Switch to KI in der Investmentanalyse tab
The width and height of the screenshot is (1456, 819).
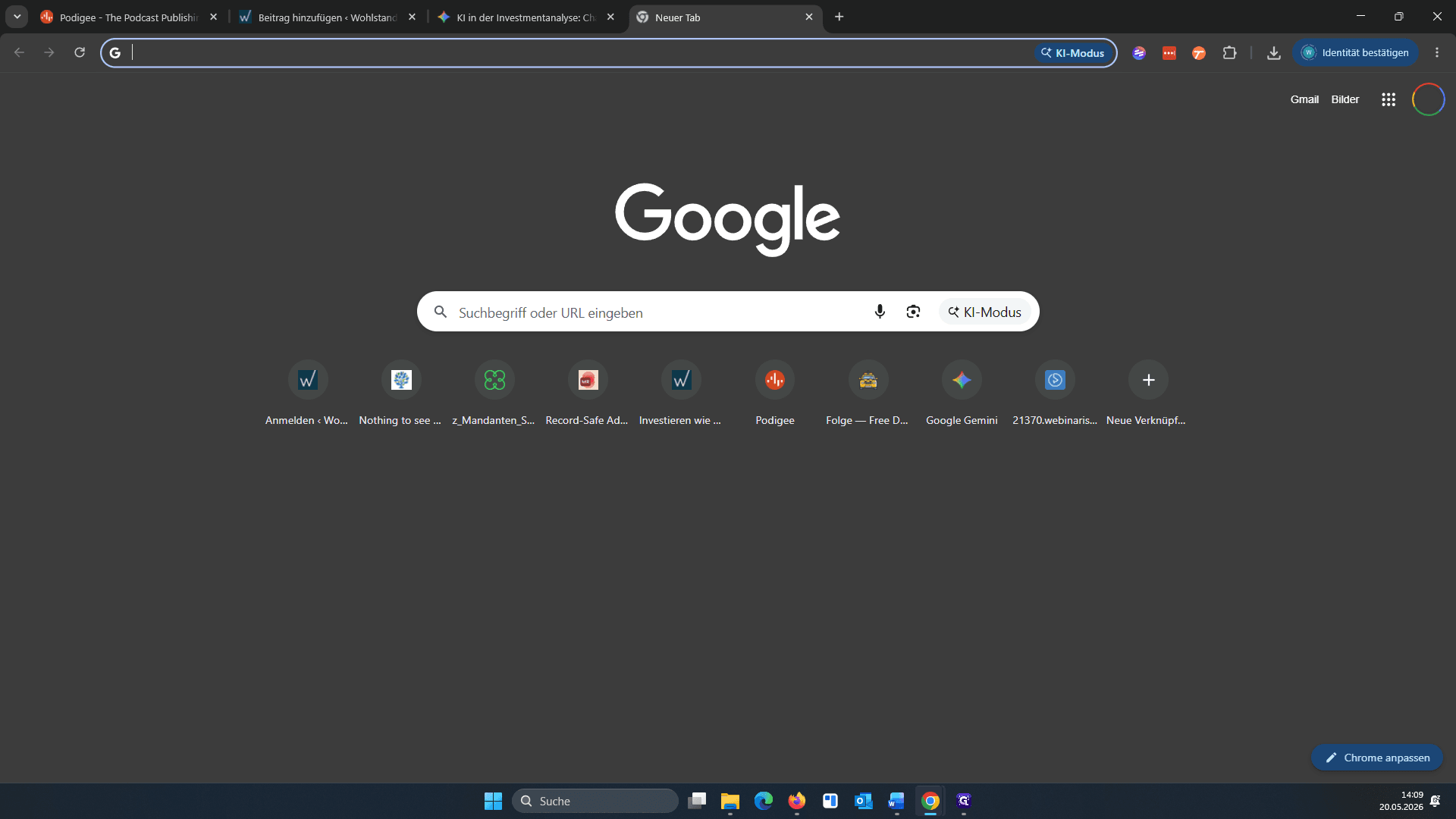click(x=526, y=17)
